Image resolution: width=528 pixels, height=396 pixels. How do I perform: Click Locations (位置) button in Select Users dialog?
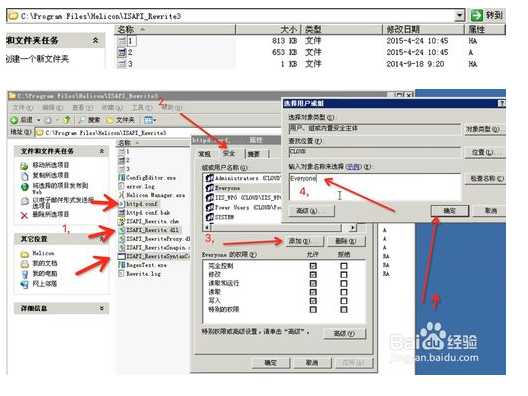(484, 153)
